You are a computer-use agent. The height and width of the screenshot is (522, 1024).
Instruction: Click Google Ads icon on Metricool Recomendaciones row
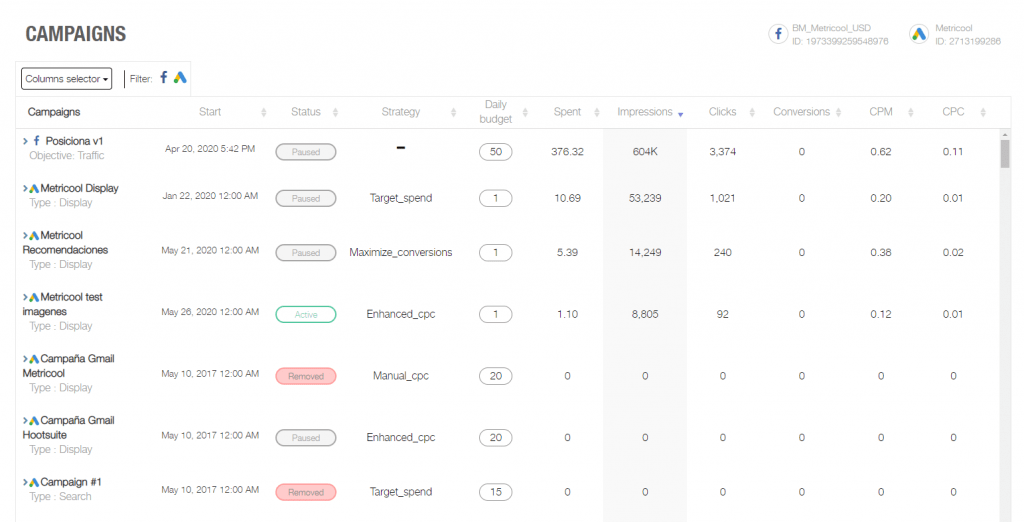(34, 235)
